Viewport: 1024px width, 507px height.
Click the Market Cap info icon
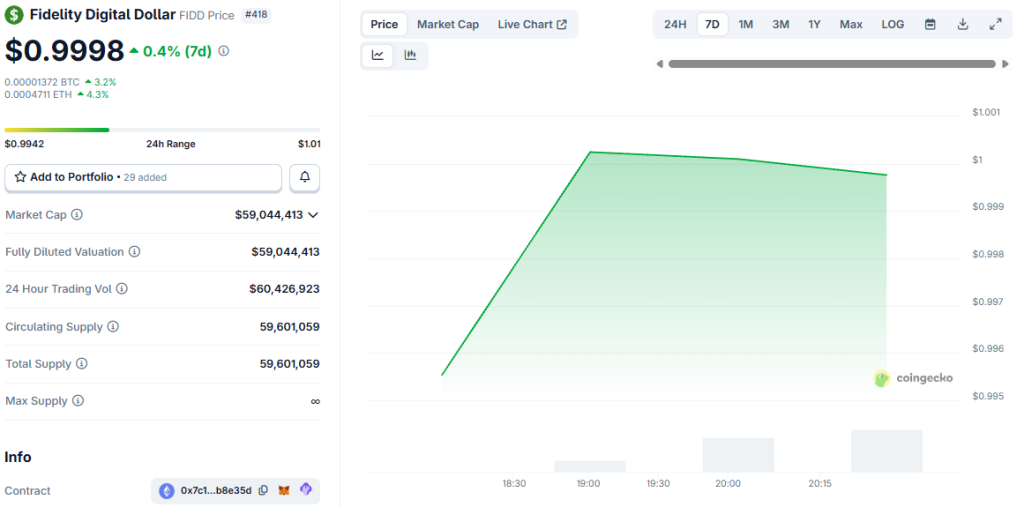tap(77, 215)
